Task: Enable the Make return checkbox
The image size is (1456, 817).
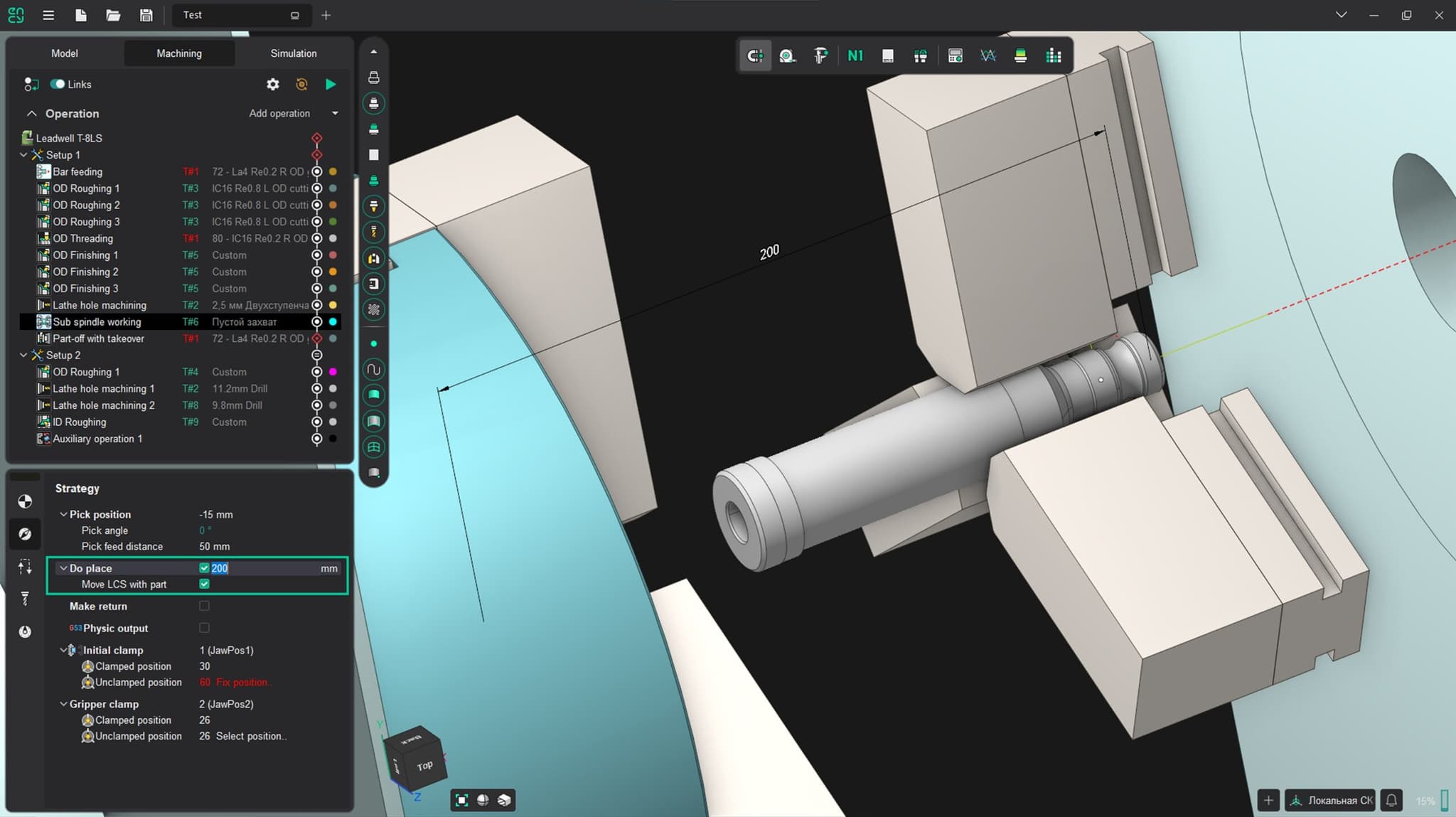Action: (x=204, y=606)
